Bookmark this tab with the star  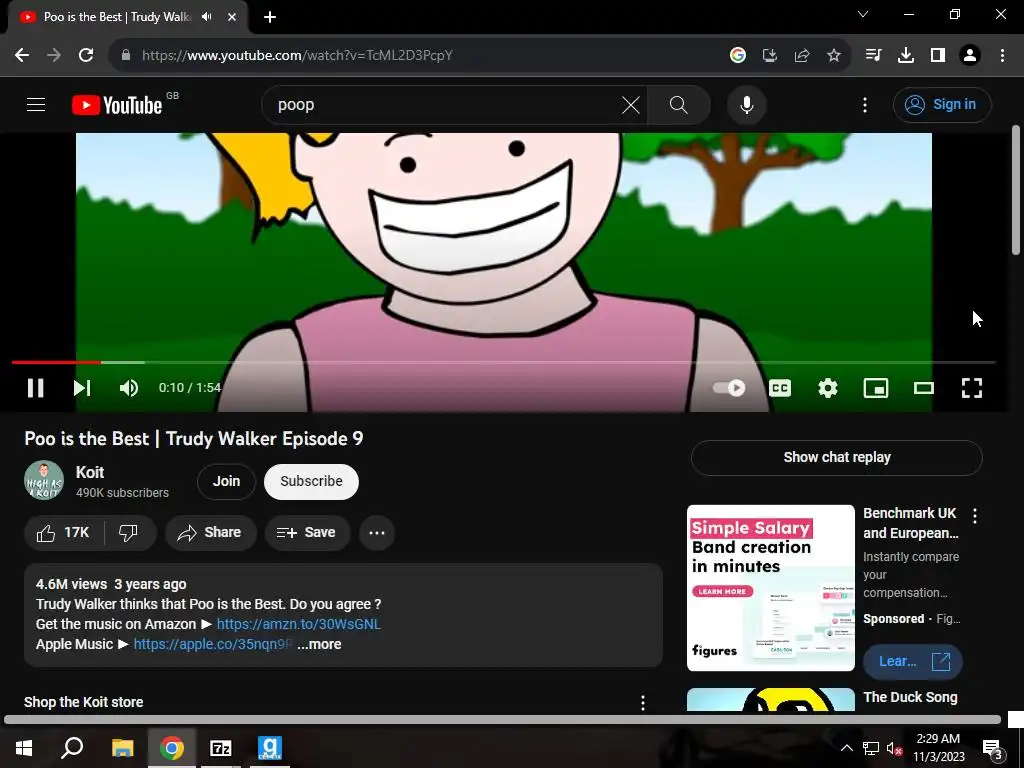coord(834,56)
